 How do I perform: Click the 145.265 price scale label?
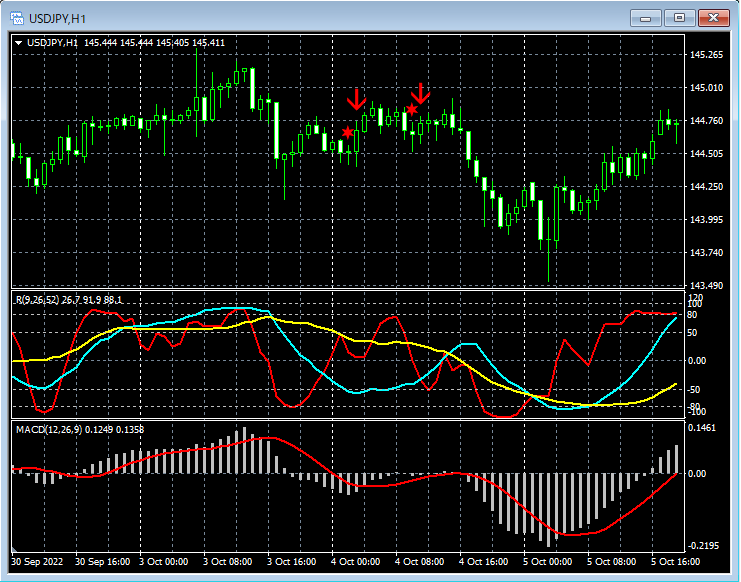[x=707, y=55]
